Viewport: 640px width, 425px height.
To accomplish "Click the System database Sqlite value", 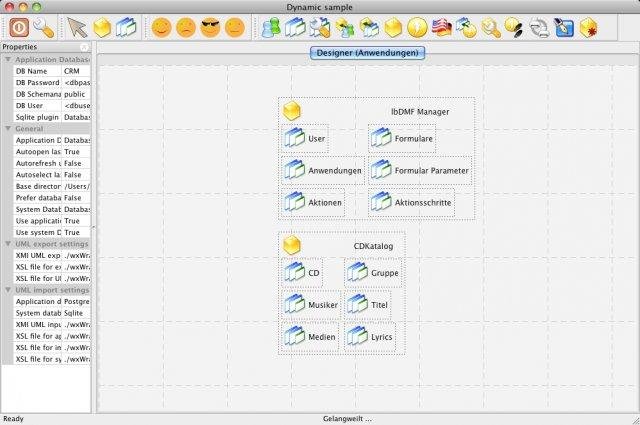I will [76, 313].
